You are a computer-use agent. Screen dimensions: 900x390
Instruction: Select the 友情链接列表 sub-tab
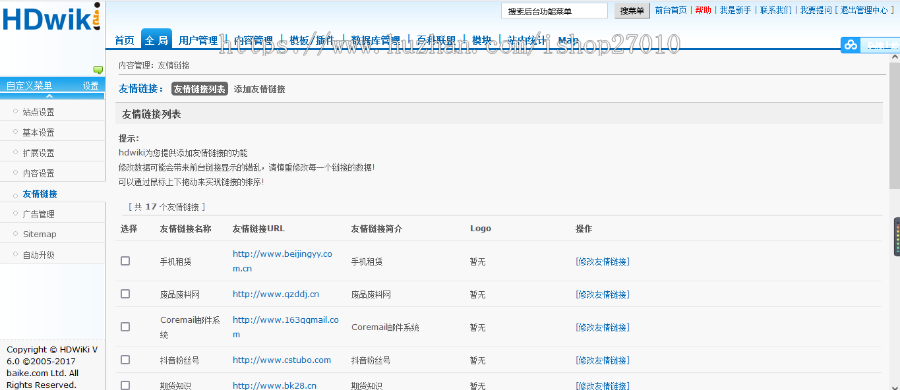click(200, 89)
